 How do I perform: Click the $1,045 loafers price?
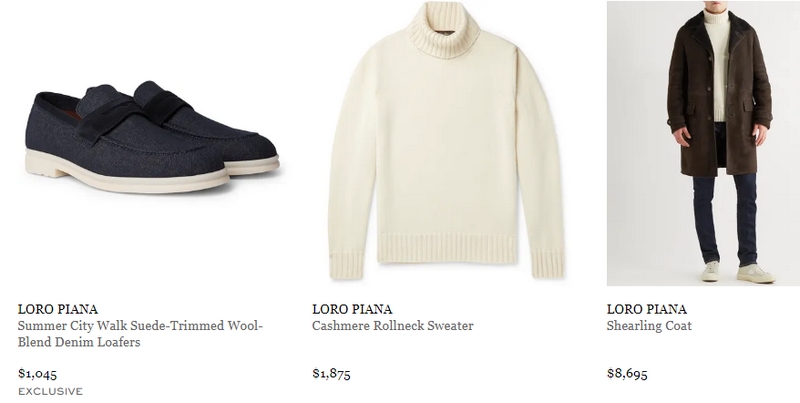[37, 374]
